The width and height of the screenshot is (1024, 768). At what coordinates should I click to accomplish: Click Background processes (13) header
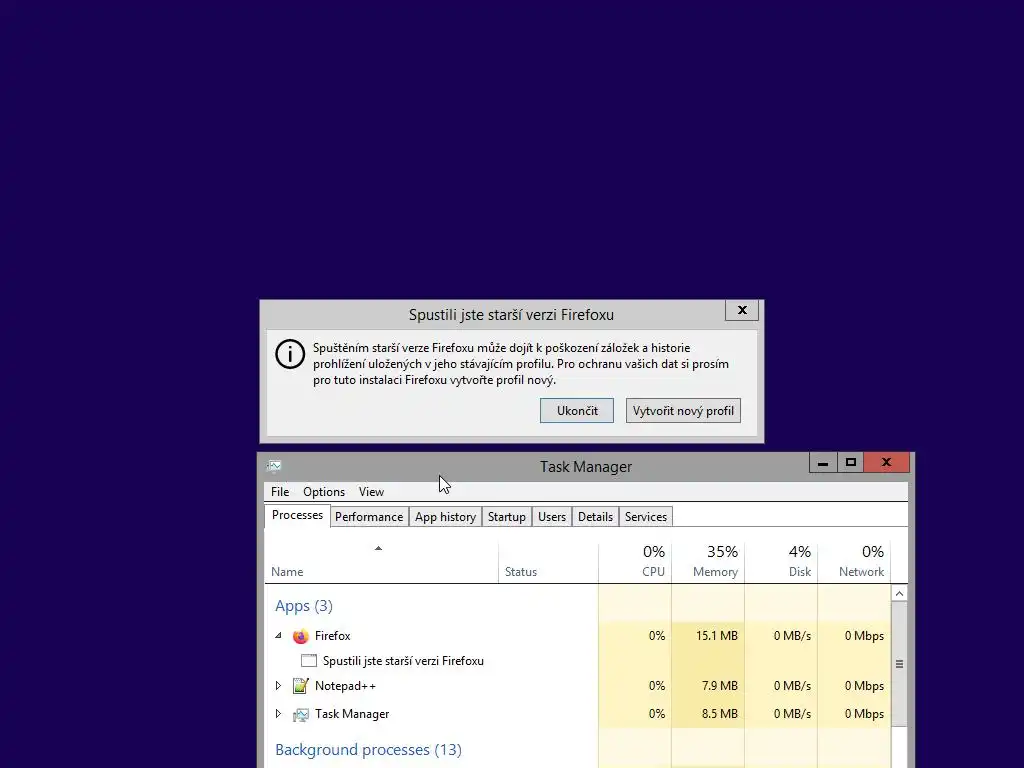click(x=368, y=750)
